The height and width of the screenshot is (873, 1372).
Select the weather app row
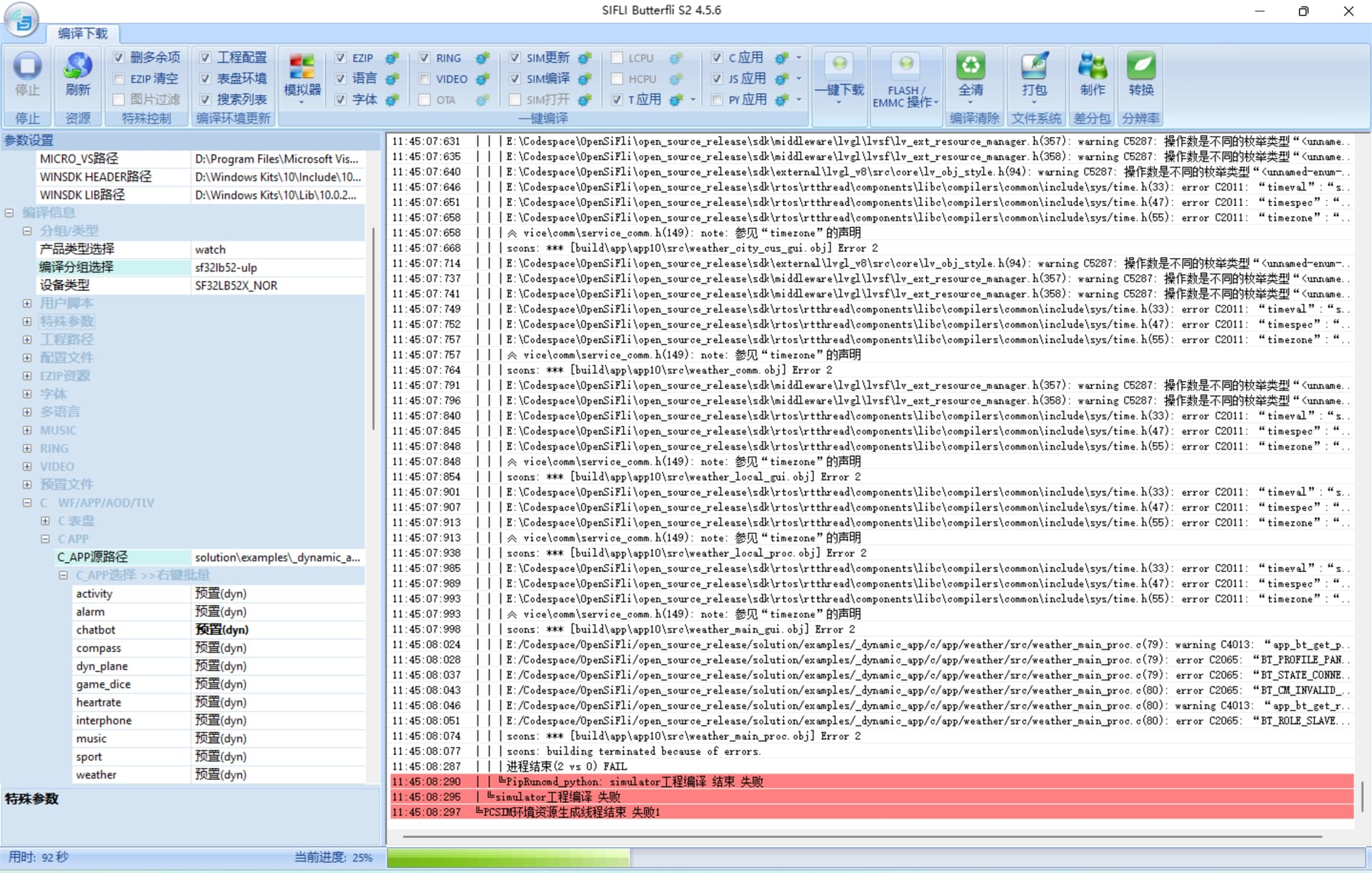96,775
